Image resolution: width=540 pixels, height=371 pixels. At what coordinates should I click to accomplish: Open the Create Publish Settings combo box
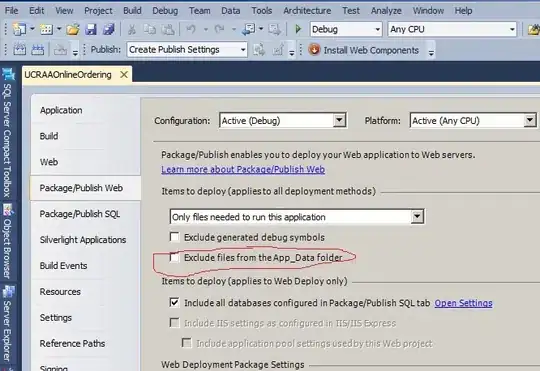pos(187,50)
